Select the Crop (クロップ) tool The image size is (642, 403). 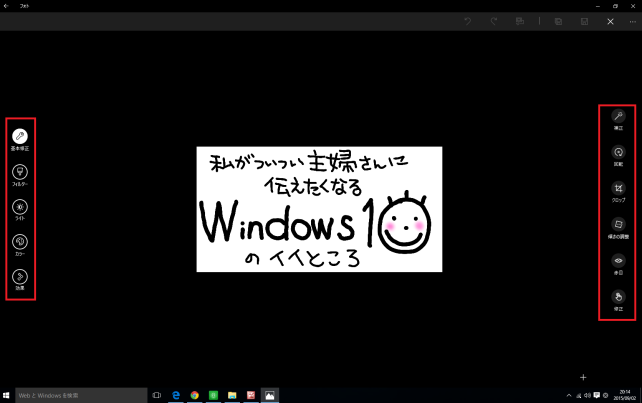[618, 188]
